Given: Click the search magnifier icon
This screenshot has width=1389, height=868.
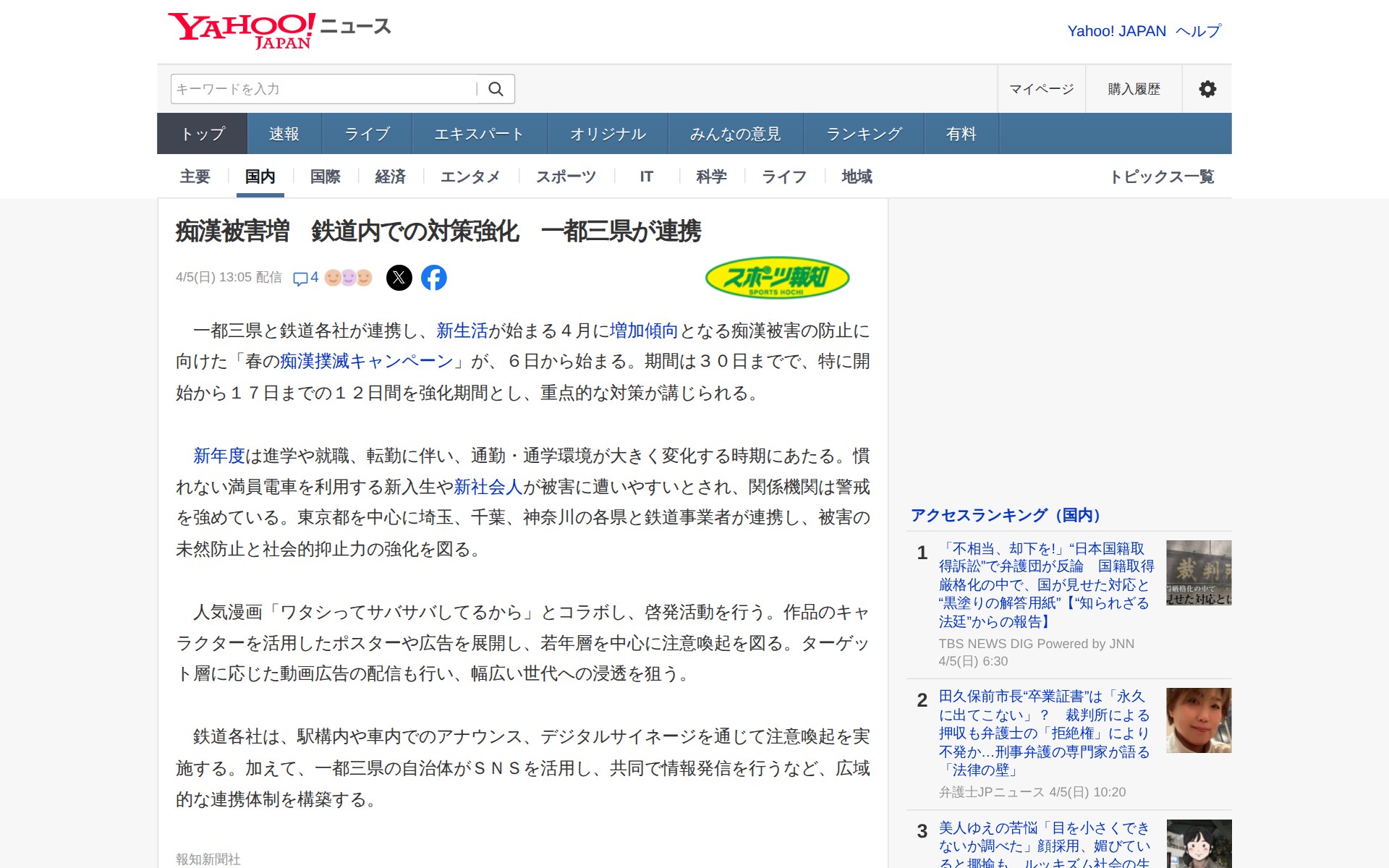Looking at the screenshot, I should point(496,88).
